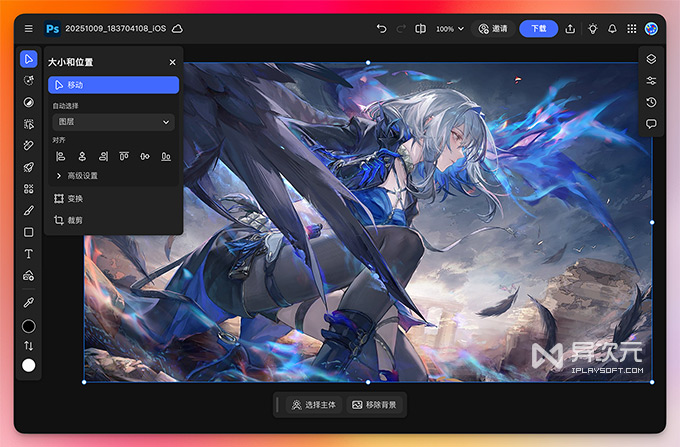Select the Eyedropper tool
This screenshot has height=447, width=680.
pyautogui.click(x=29, y=302)
